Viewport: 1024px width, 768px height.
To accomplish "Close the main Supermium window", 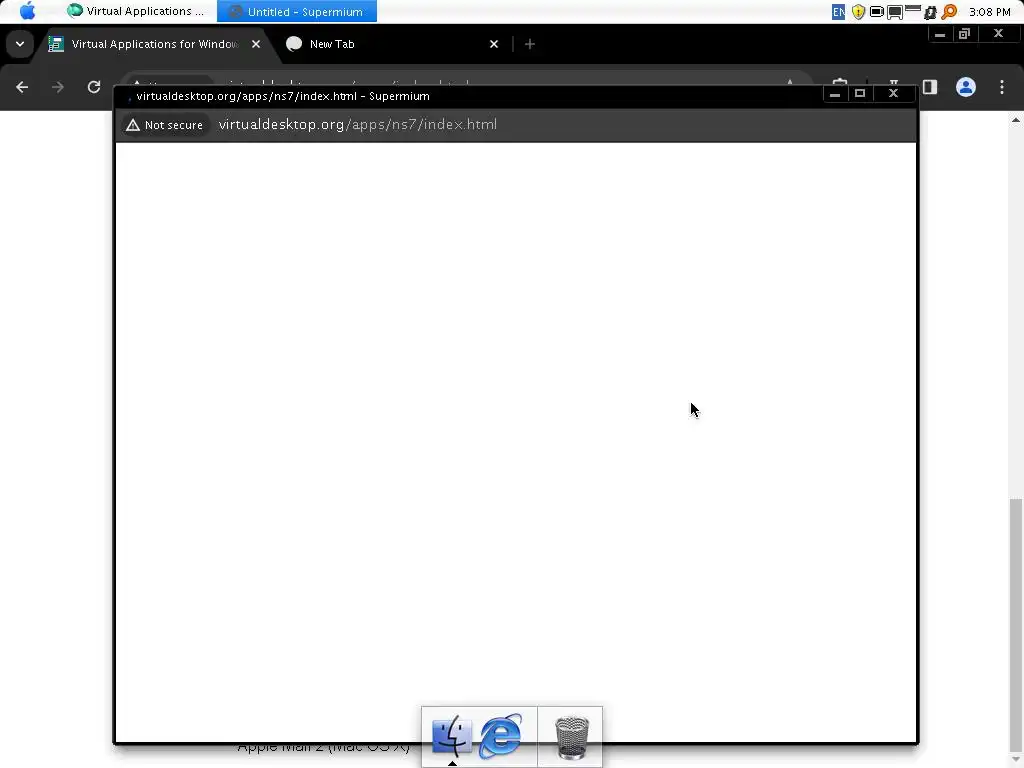I will tap(998, 33).
